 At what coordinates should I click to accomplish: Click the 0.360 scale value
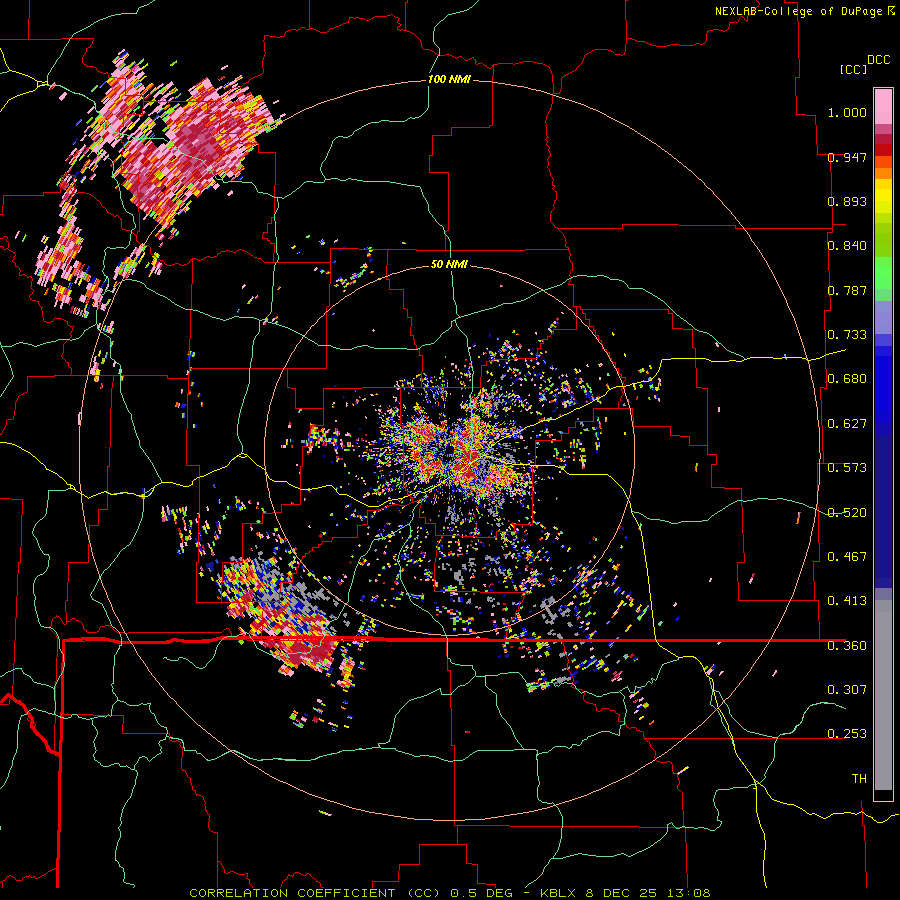[847, 646]
